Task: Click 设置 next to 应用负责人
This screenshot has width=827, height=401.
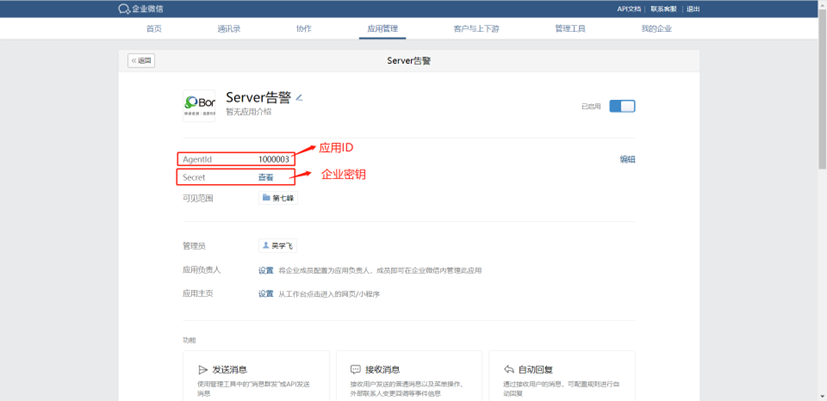Action: pos(266,270)
